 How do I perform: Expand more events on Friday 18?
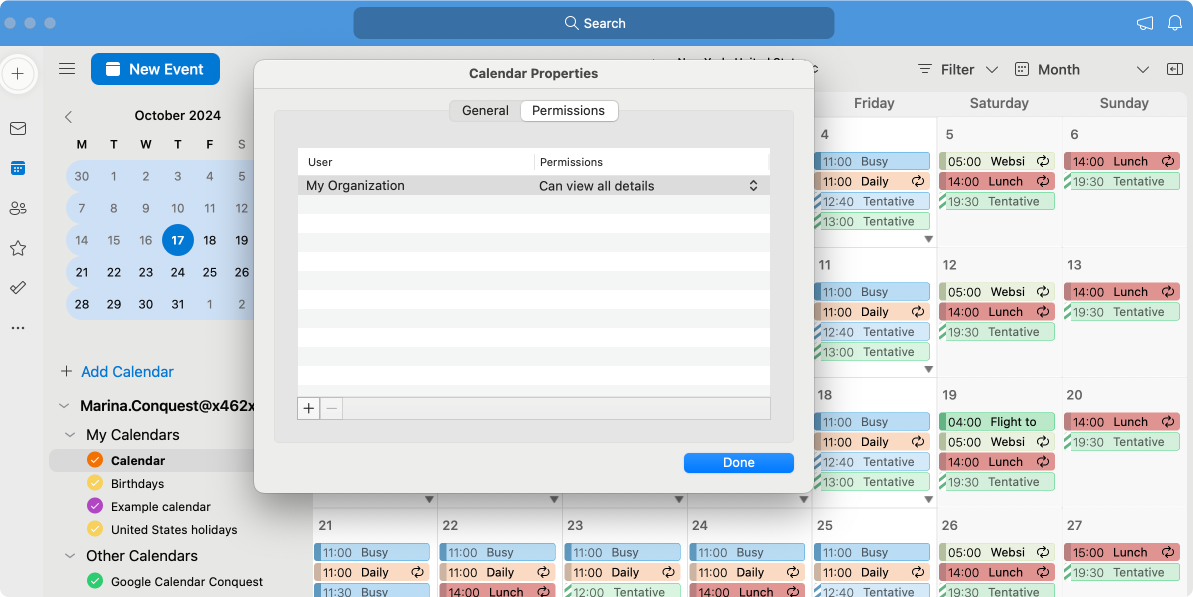[928, 500]
